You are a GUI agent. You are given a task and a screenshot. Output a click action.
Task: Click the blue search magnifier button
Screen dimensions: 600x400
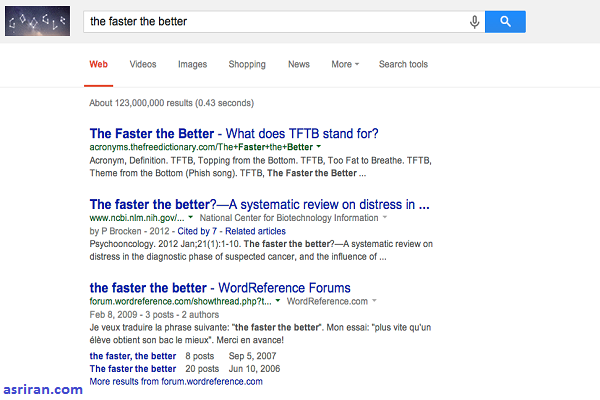(505, 21)
